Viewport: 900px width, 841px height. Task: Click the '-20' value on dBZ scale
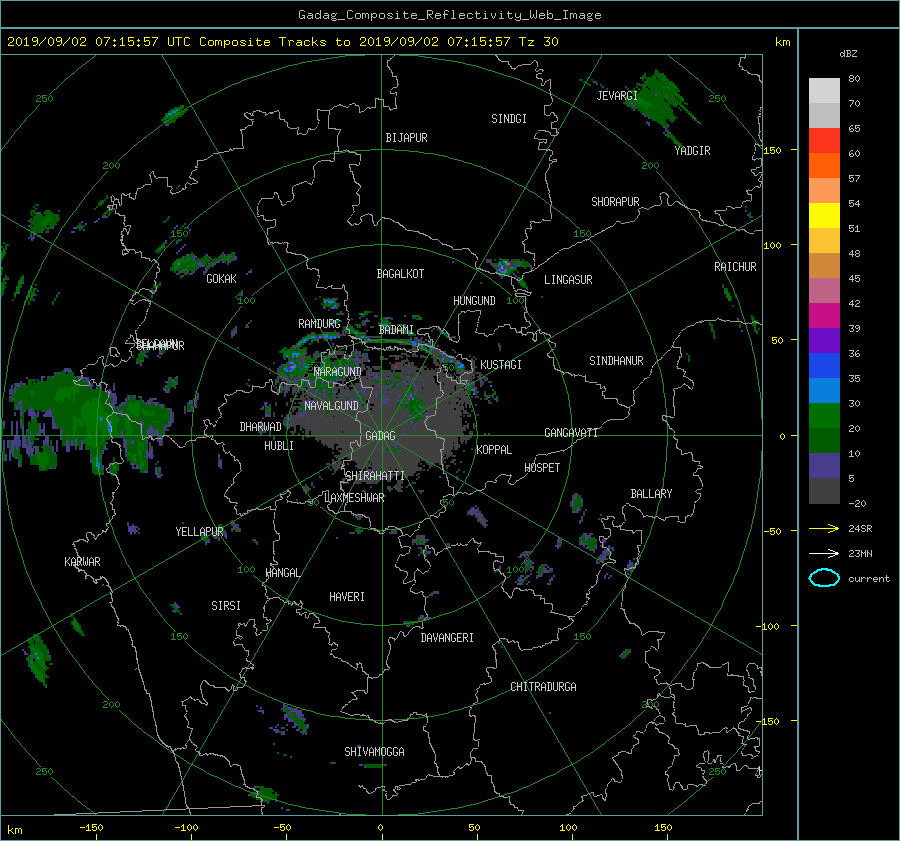click(x=857, y=503)
